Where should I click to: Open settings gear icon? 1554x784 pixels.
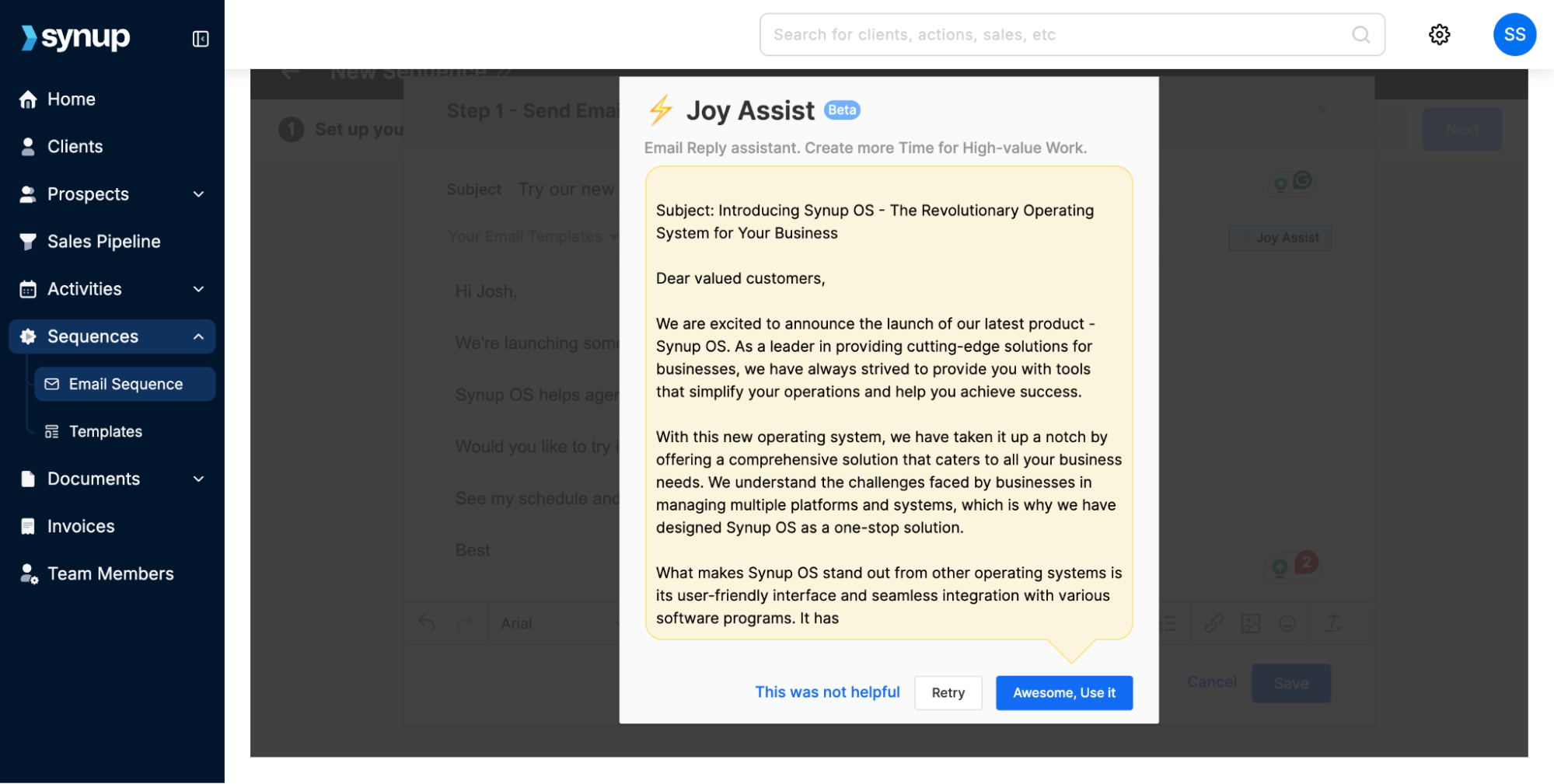(1439, 34)
